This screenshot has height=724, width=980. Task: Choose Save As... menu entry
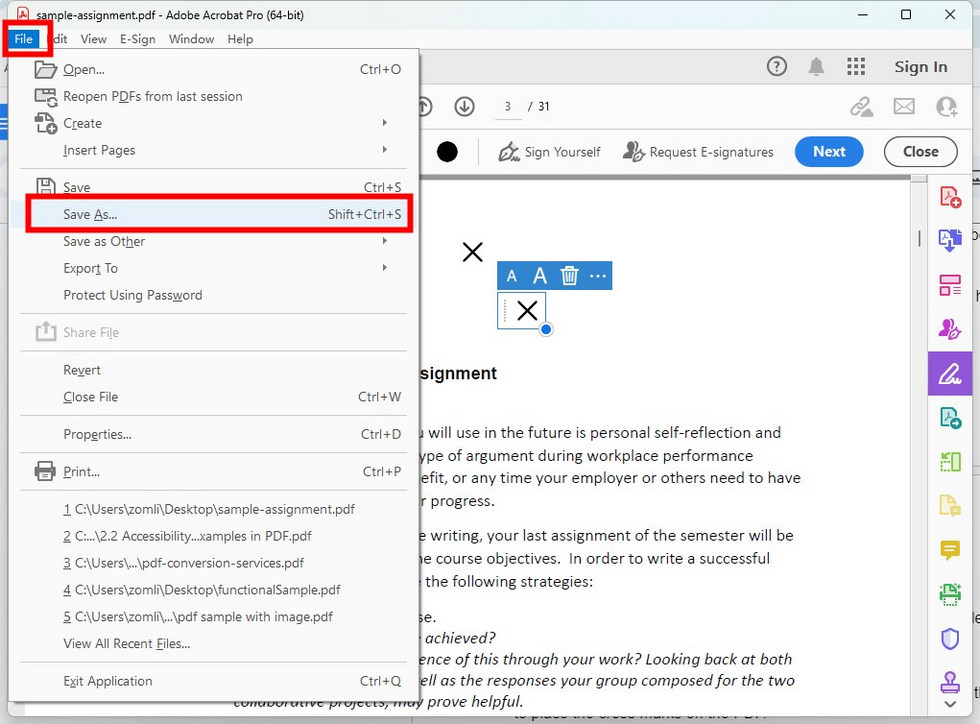tap(214, 214)
